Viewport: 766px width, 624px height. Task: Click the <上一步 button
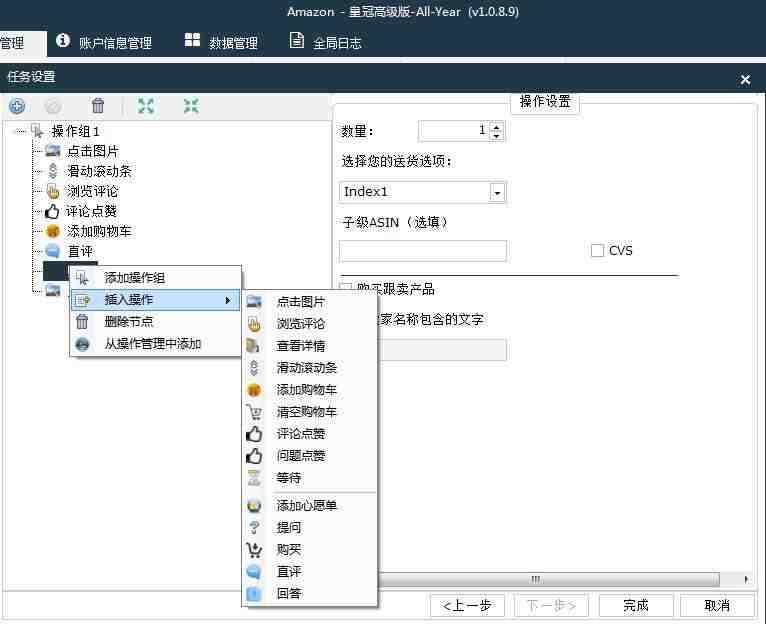pos(467,606)
